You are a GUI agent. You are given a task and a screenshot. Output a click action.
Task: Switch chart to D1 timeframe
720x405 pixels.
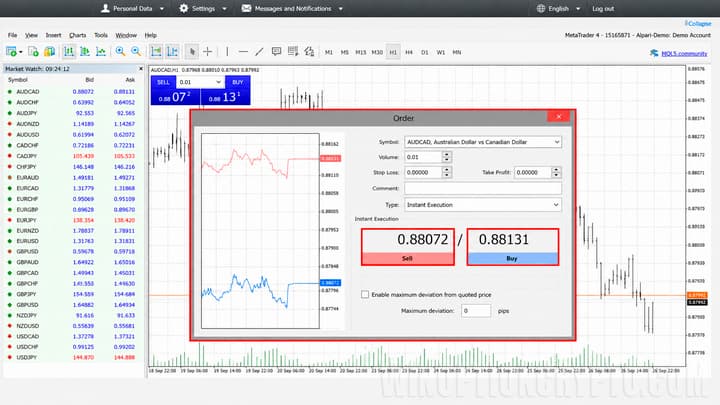425,52
